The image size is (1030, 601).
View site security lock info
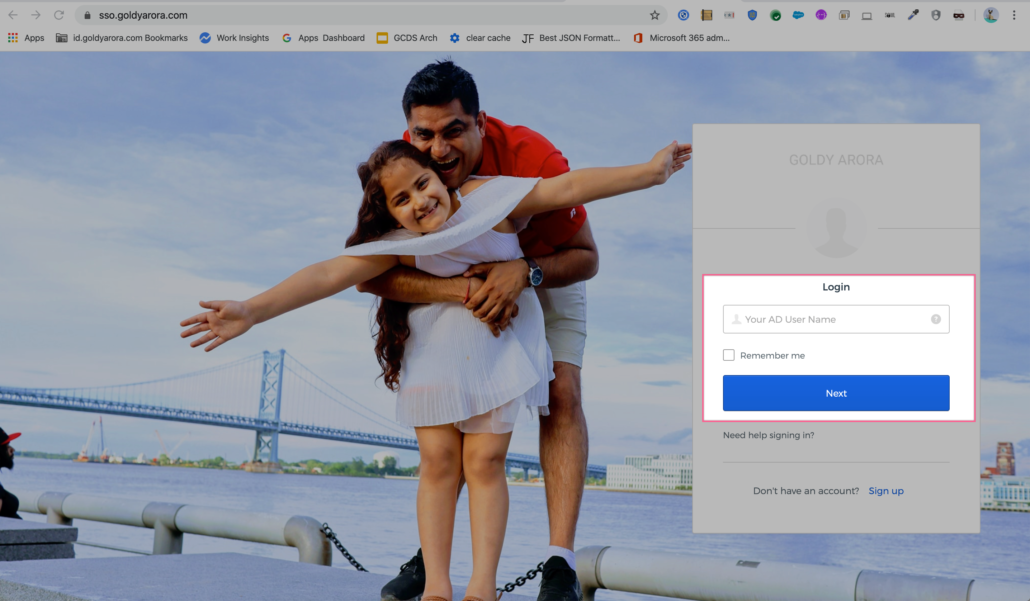pyautogui.click(x=87, y=15)
